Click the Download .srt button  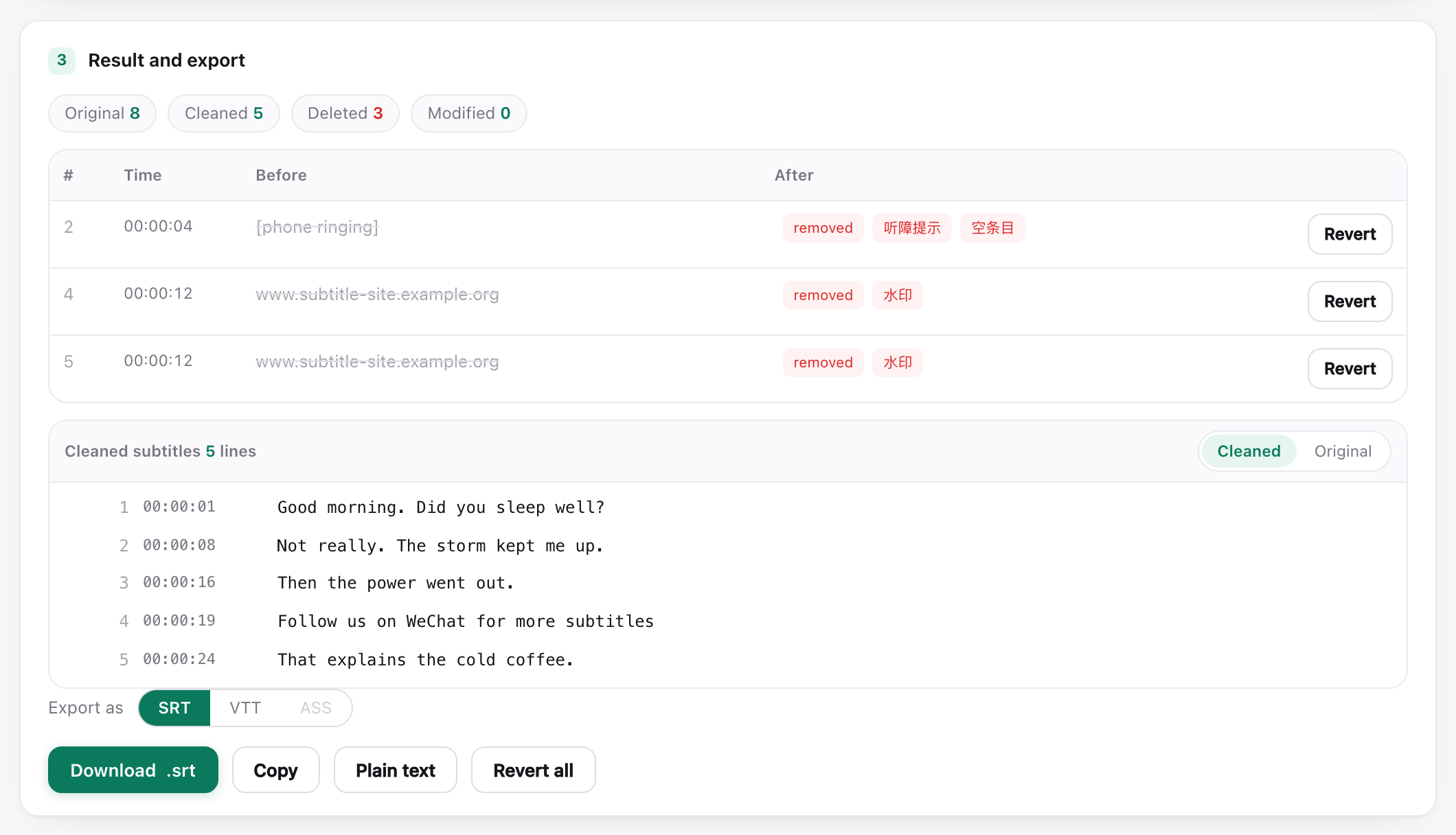point(133,770)
